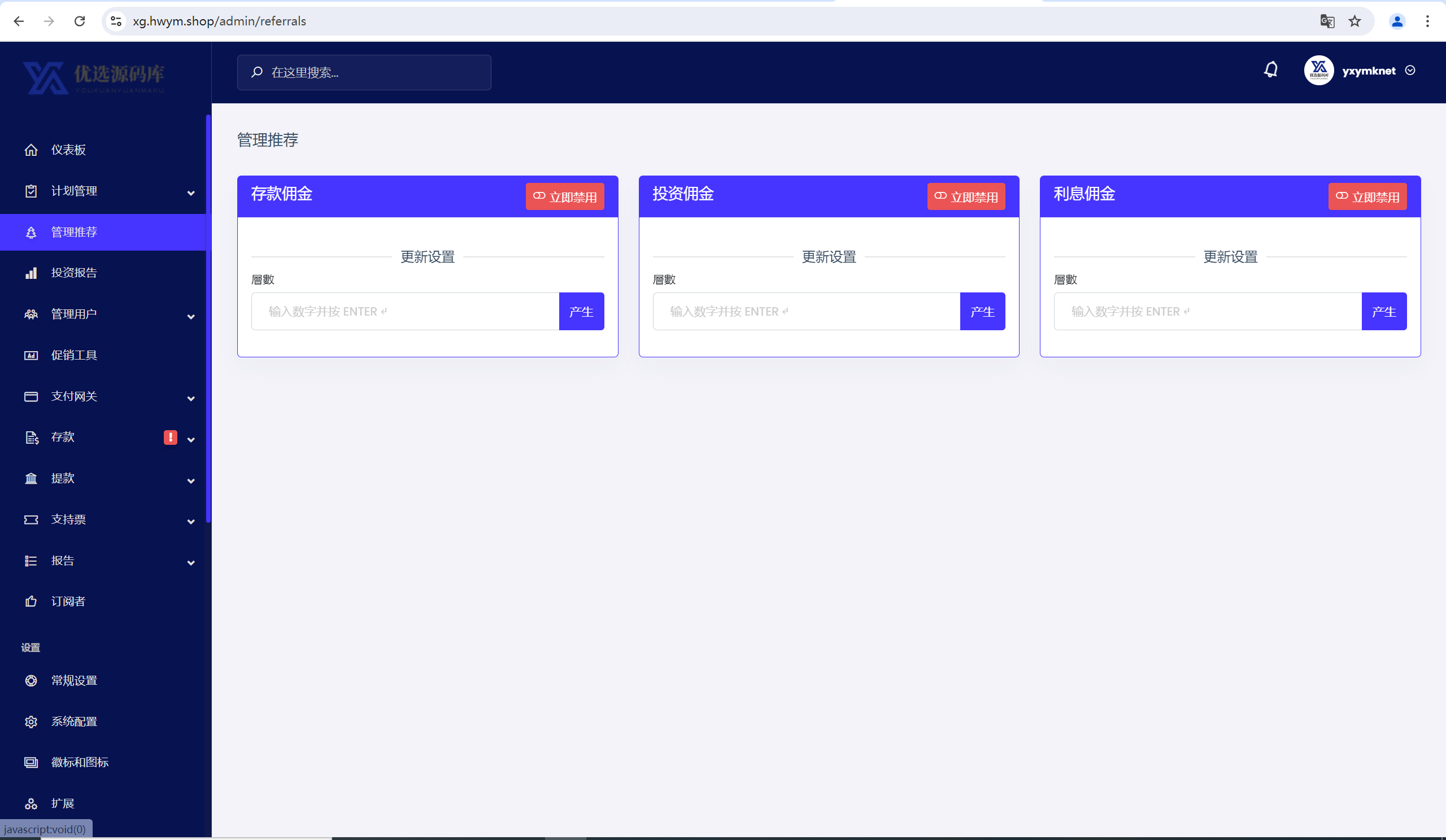Viewport: 1446px width, 840px height.
Task: View site information icon in address bar
Action: 116,21
